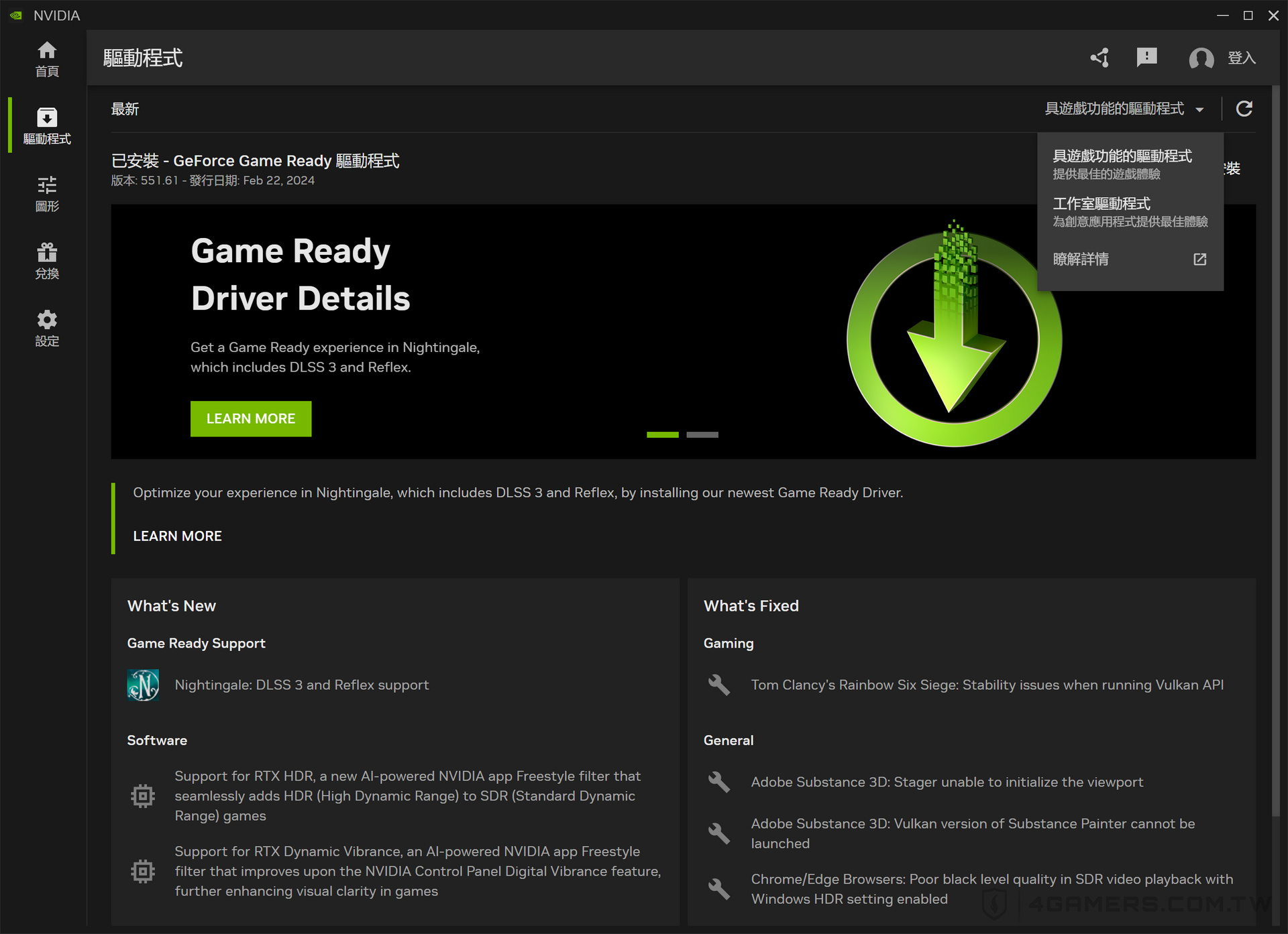The width and height of the screenshot is (1288, 934).
Task: Click 'Support for RTX HDR' description text
Action: point(408,796)
